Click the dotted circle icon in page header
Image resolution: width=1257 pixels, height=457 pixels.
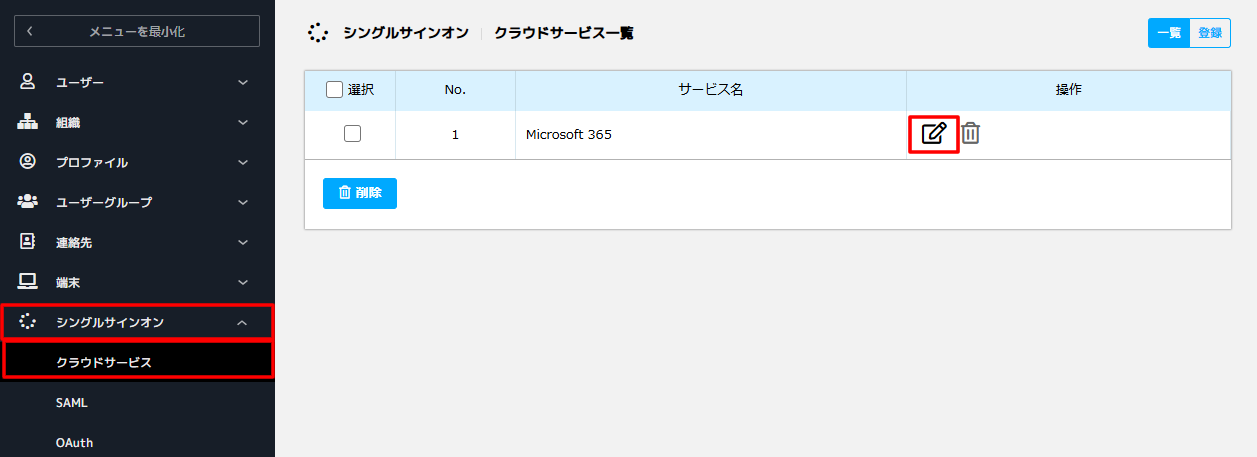(x=317, y=33)
